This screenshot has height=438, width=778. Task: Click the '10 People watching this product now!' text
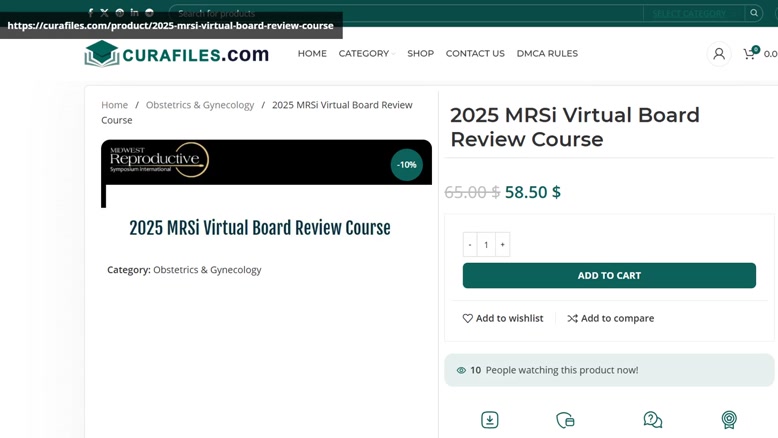554,370
